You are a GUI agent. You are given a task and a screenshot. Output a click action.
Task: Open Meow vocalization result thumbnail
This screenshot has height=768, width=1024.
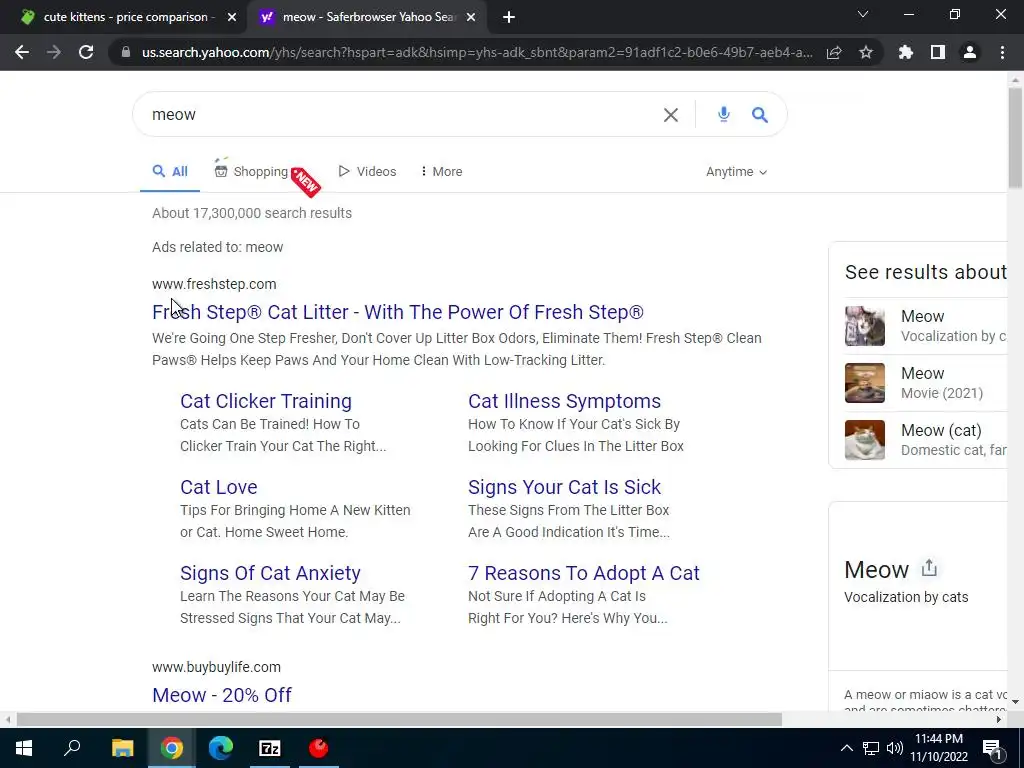pyautogui.click(x=865, y=326)
